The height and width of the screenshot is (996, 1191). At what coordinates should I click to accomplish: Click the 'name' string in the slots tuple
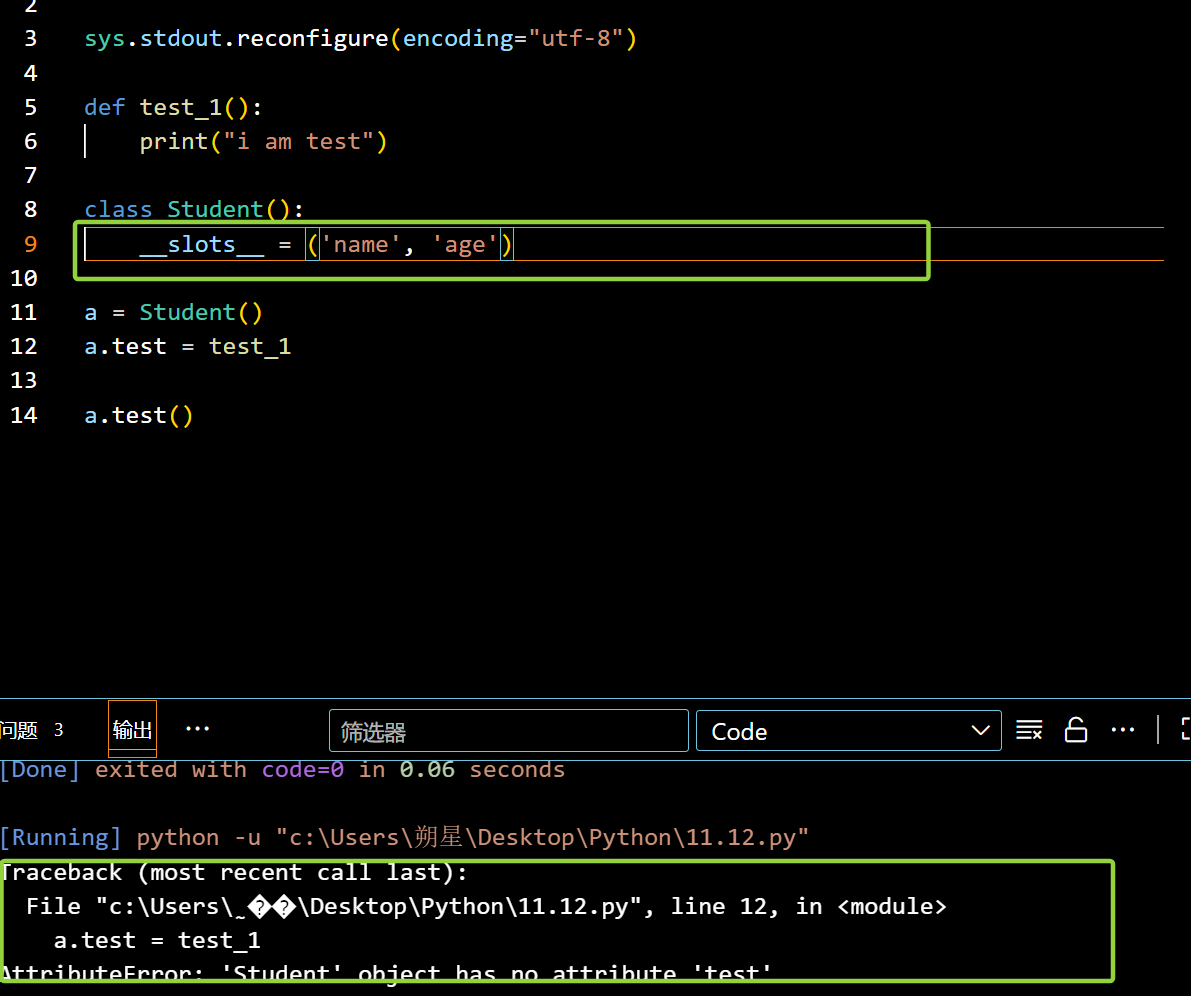click(361, 245)
